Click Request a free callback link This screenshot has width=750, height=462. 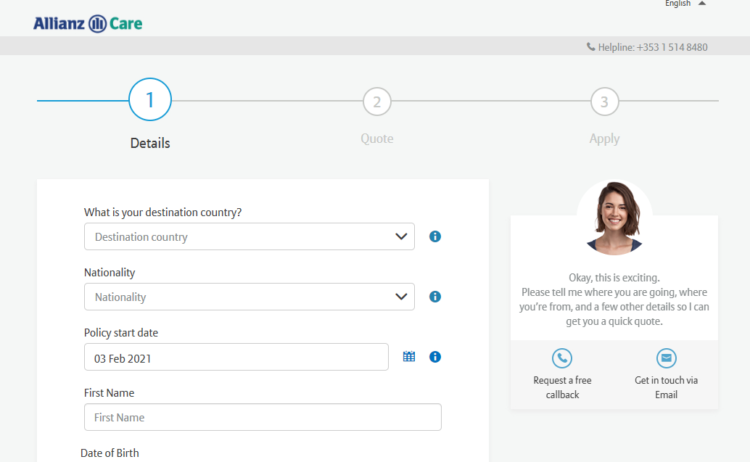coord(562,387)
